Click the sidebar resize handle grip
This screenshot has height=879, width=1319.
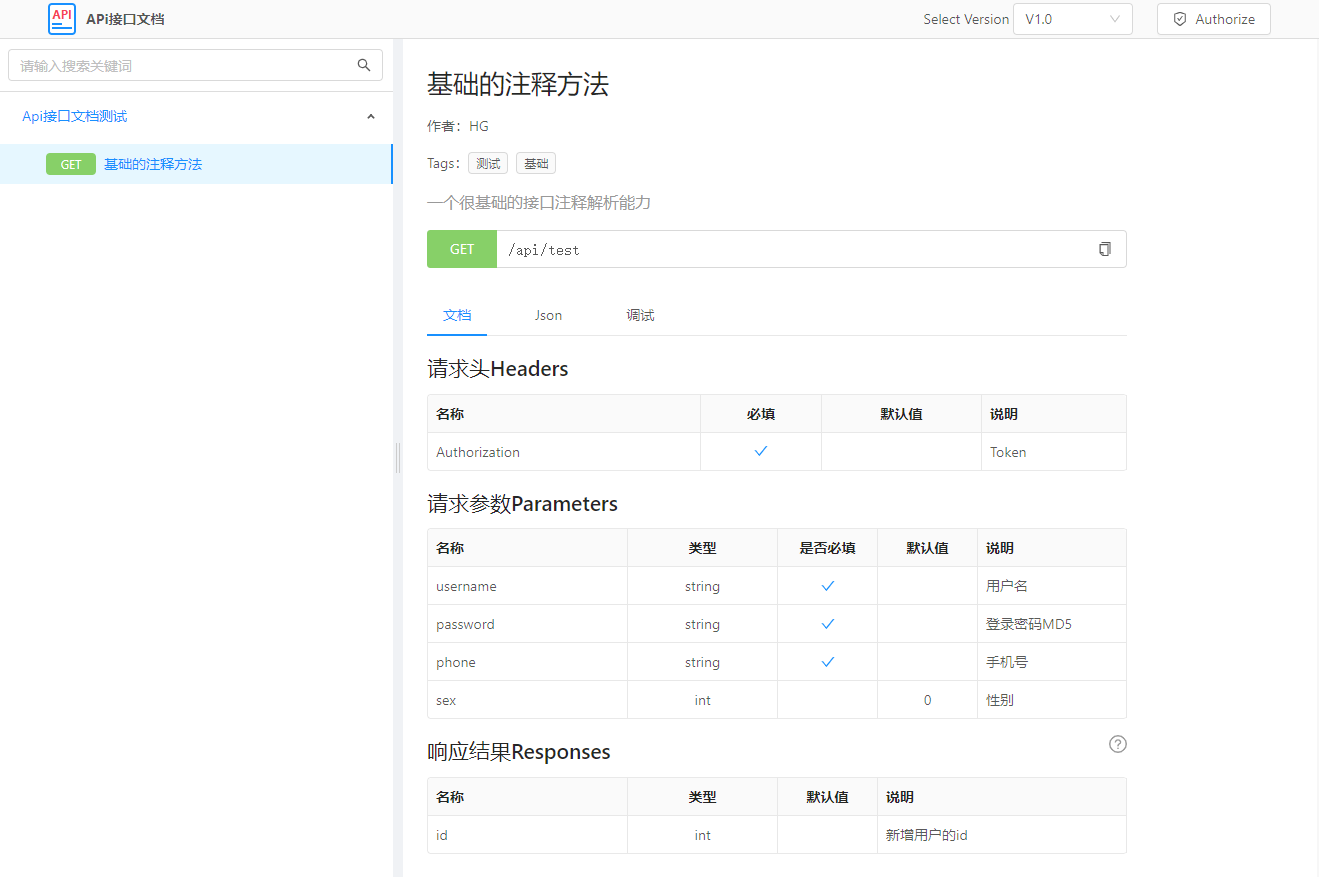(x=398, y=458)
